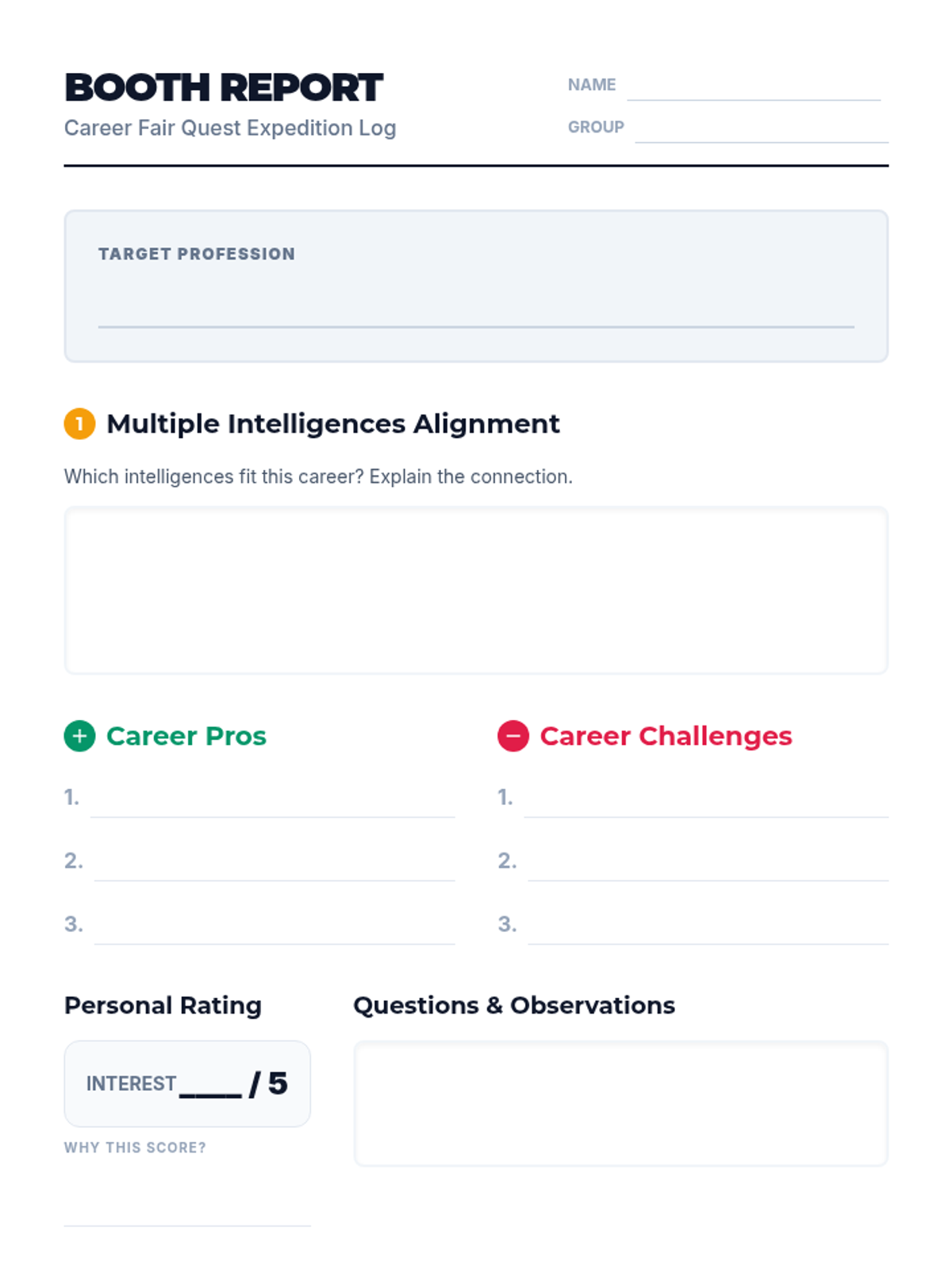
Task: Click the Career Fair Quest Expedition Log subtitle
Action: click(x=230, y=128)
